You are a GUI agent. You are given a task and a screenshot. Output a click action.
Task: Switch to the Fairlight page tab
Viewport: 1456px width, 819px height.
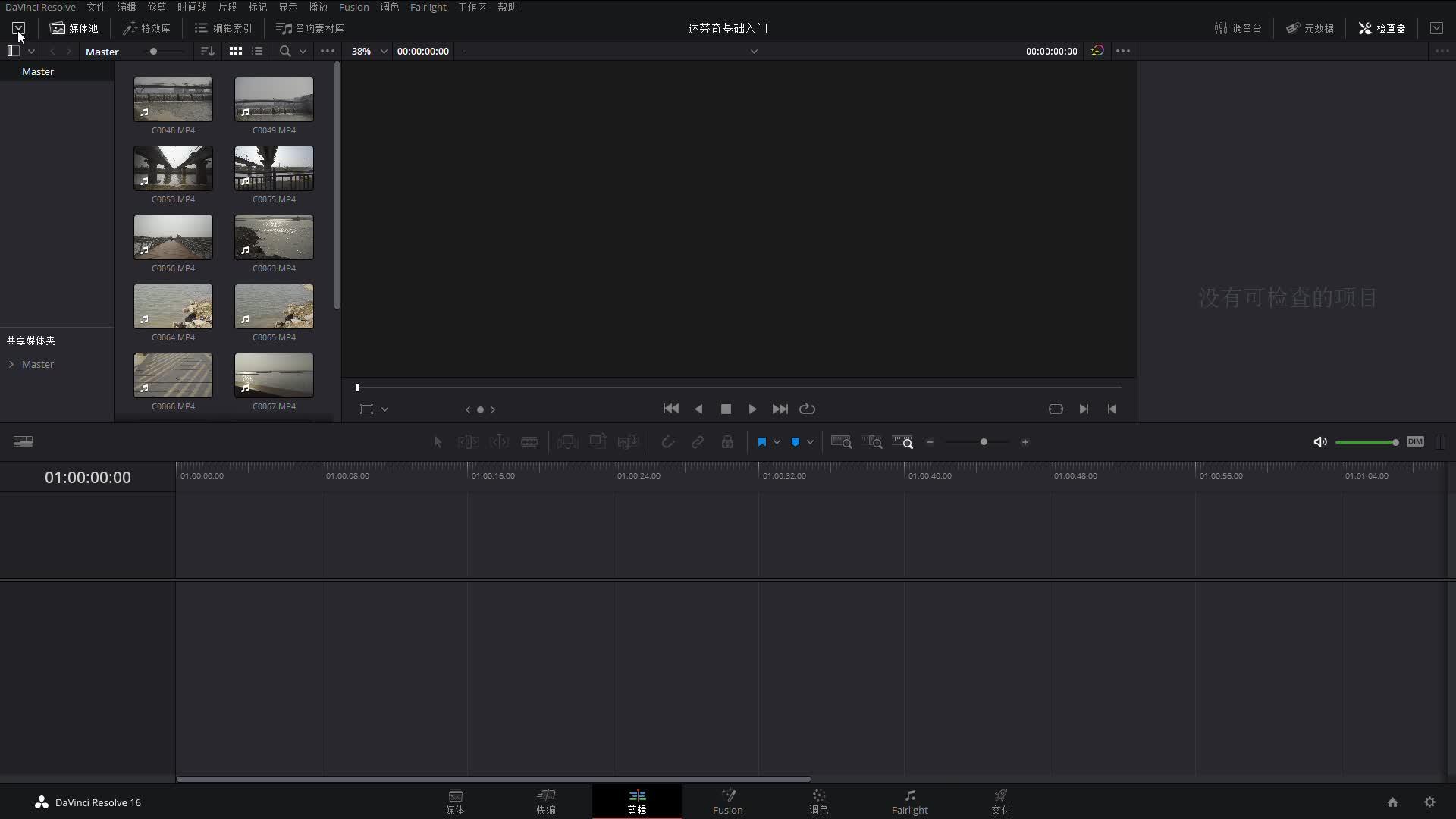(x=909, y=802)
